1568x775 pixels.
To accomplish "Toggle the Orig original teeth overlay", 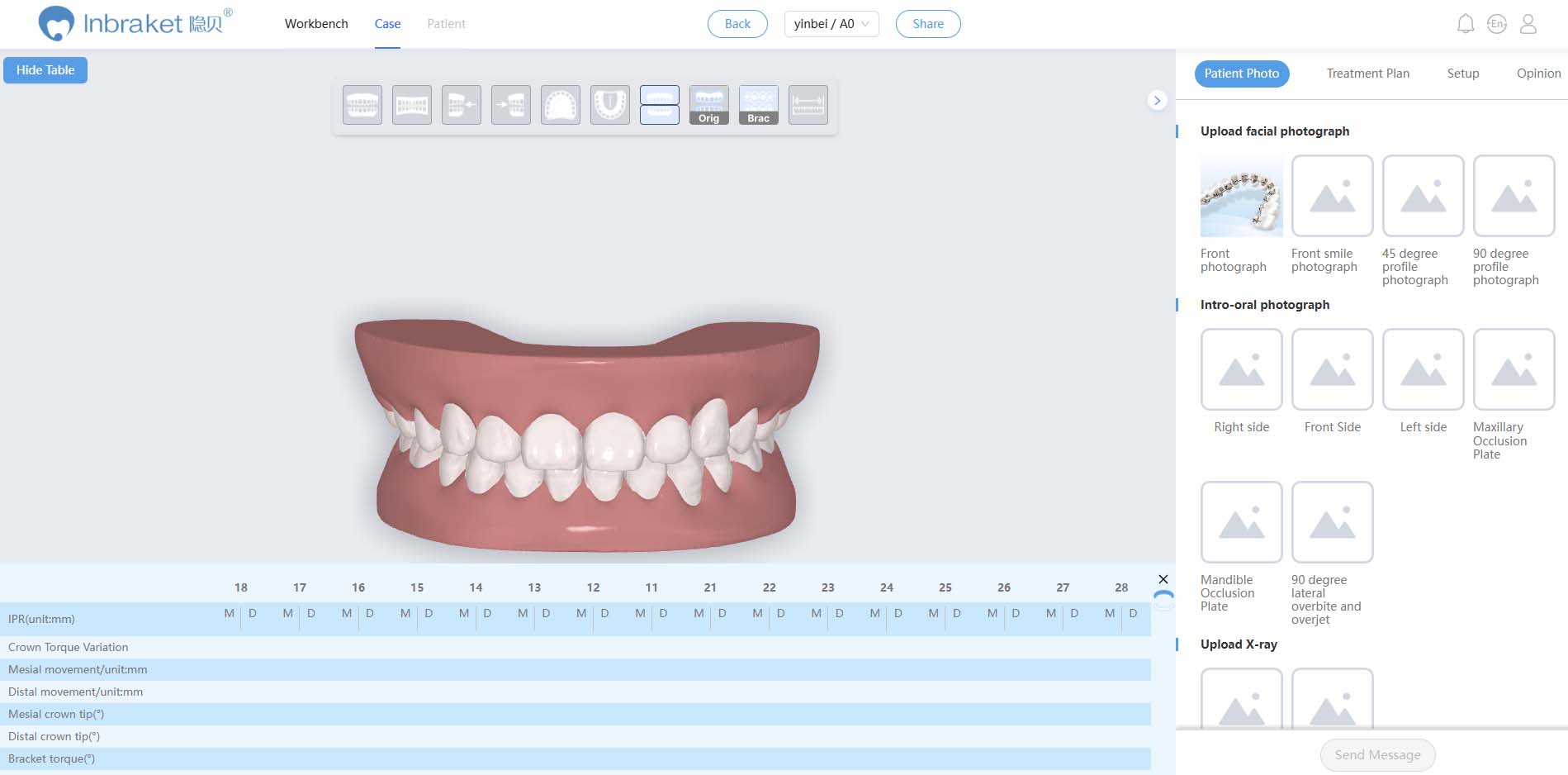I will point(709,105).
